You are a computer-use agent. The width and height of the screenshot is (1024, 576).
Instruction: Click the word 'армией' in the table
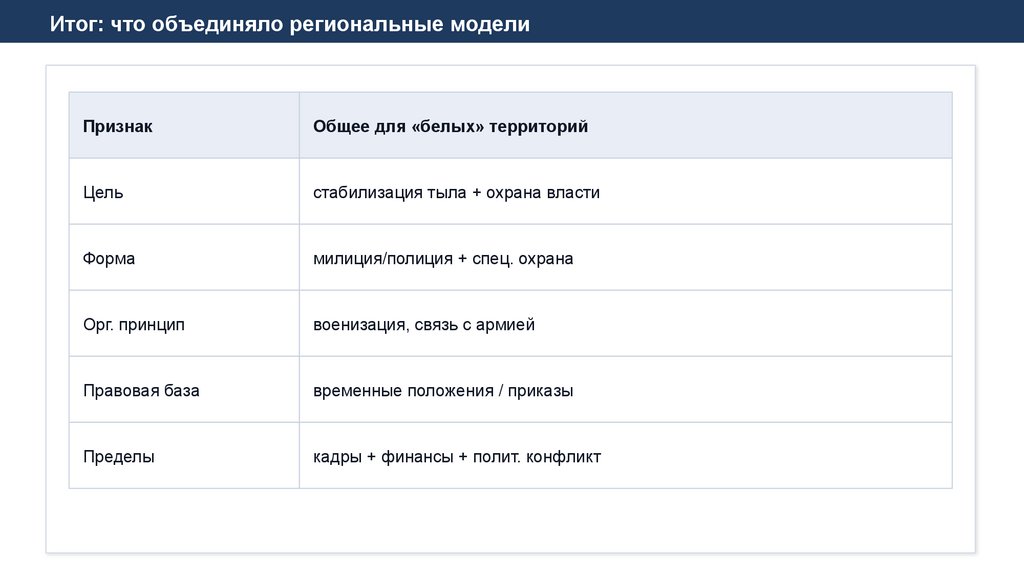click(505, 324)
